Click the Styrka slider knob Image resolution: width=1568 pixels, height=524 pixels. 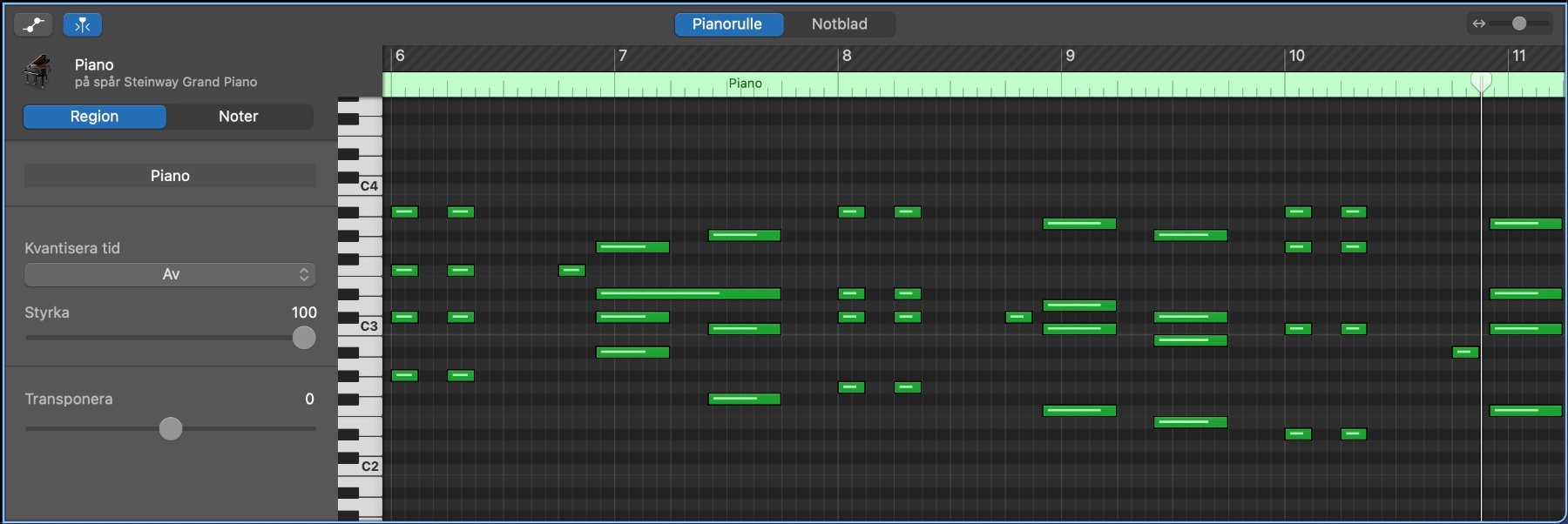[x=304, y=338]
